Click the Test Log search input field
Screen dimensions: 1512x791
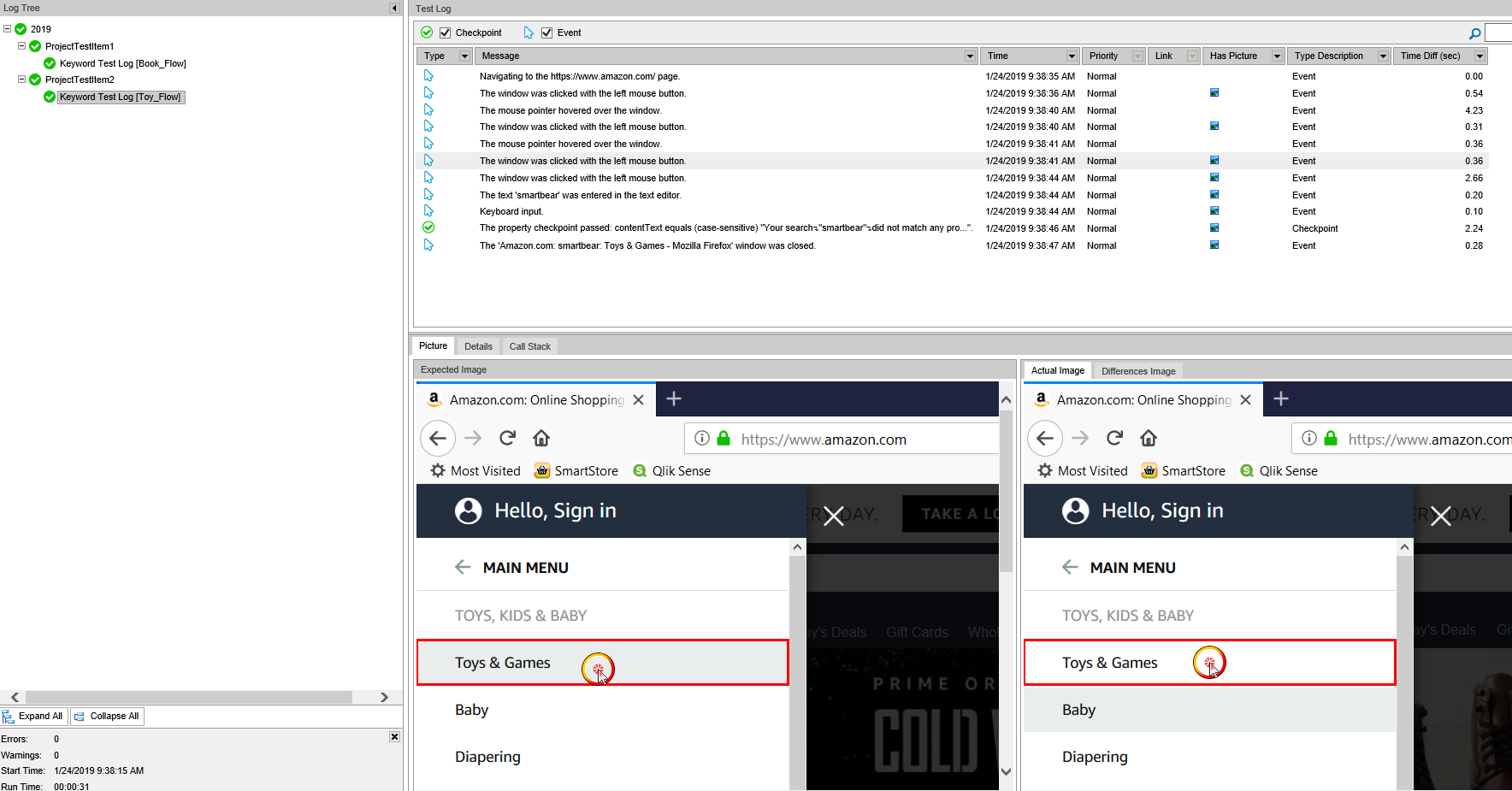[x=1498, y=32]
